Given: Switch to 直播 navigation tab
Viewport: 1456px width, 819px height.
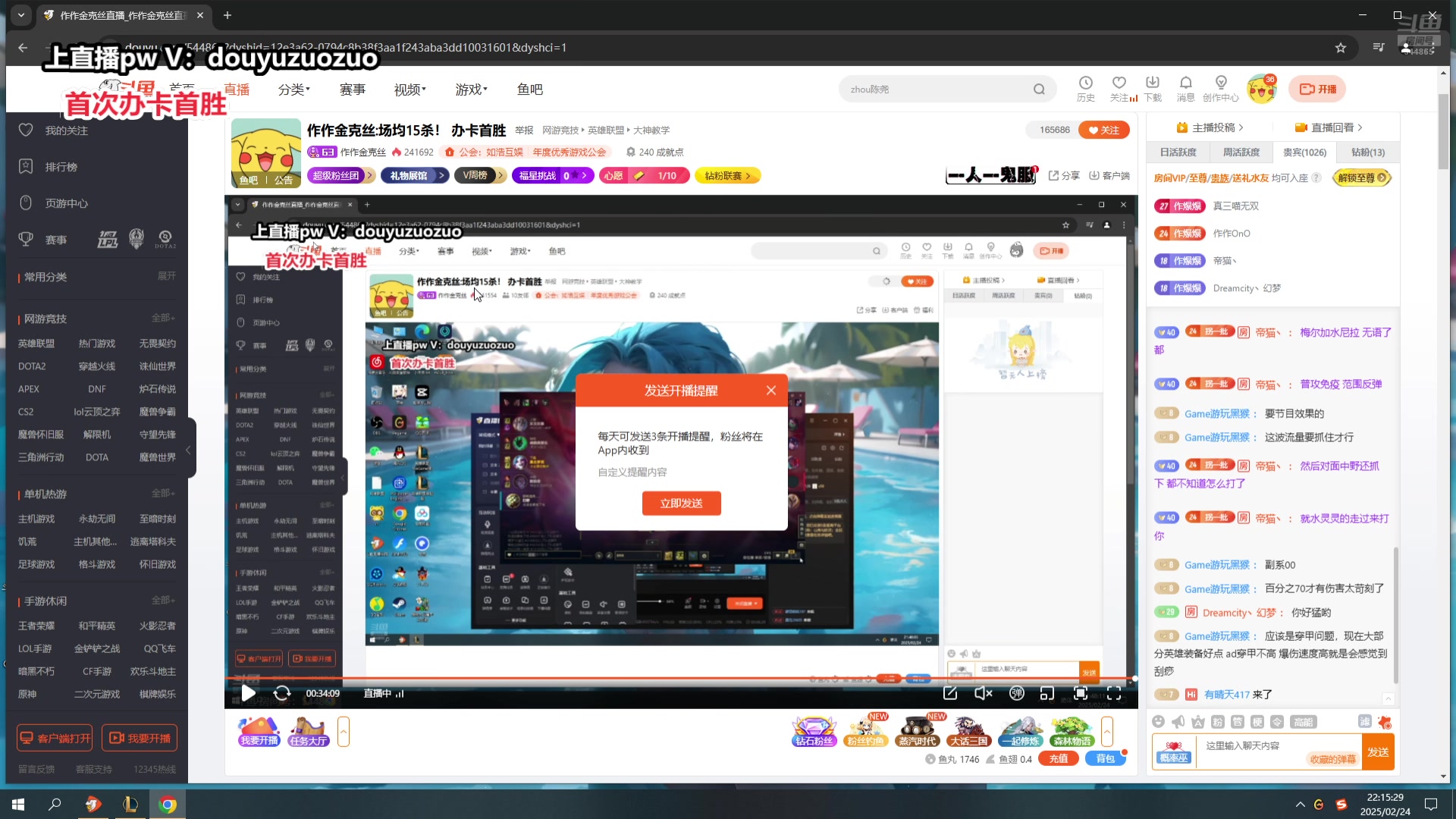Looking at the screenshot, I should [x=237, y=89].
